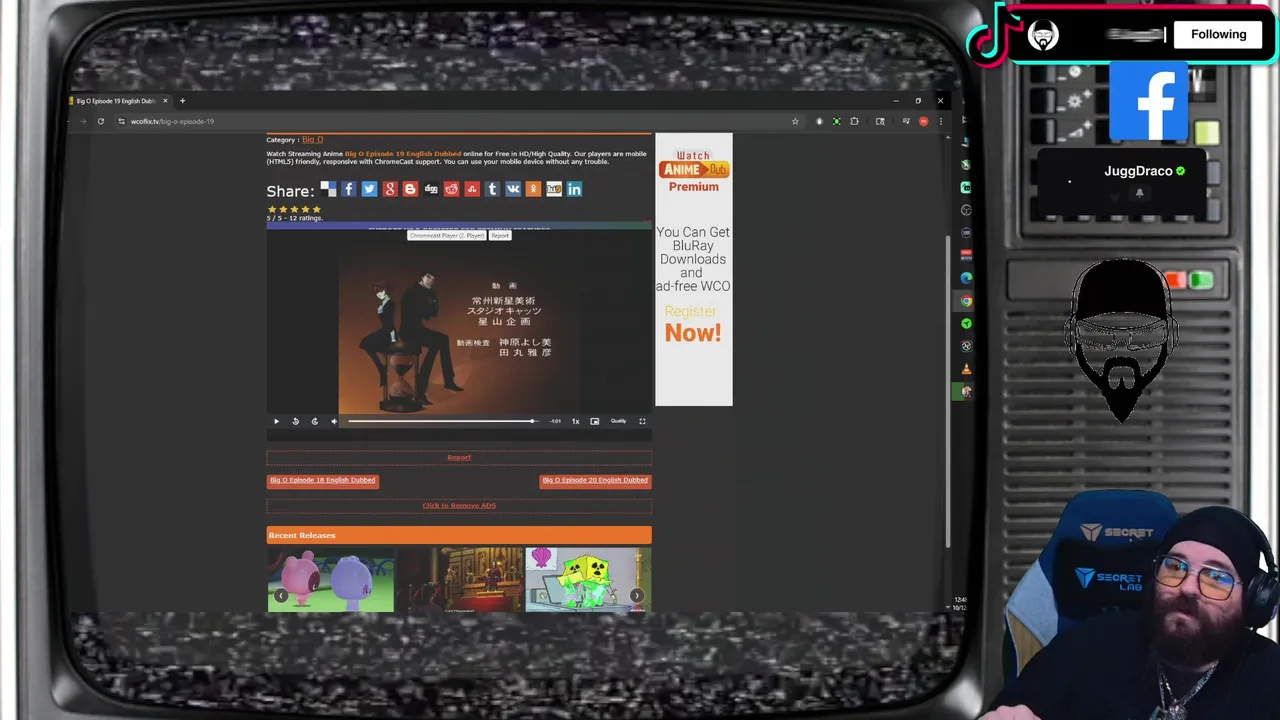Click the red profile avatar in Chrome
The height and width of the screenshot is (720, 1280).
click(x=923, y=121)
